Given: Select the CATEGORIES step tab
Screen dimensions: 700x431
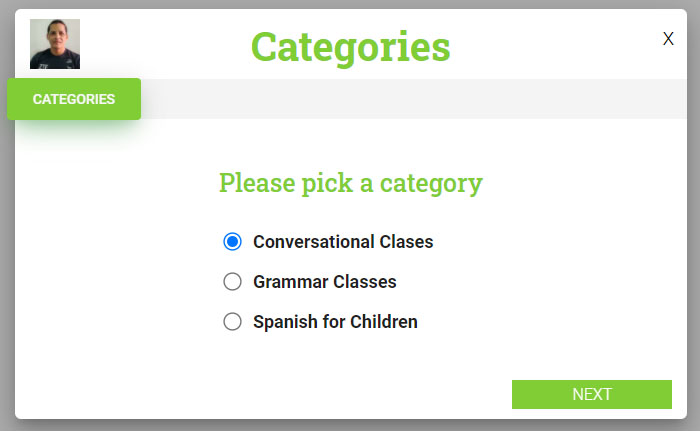Looking at the screenshot, I should (74, 99).
